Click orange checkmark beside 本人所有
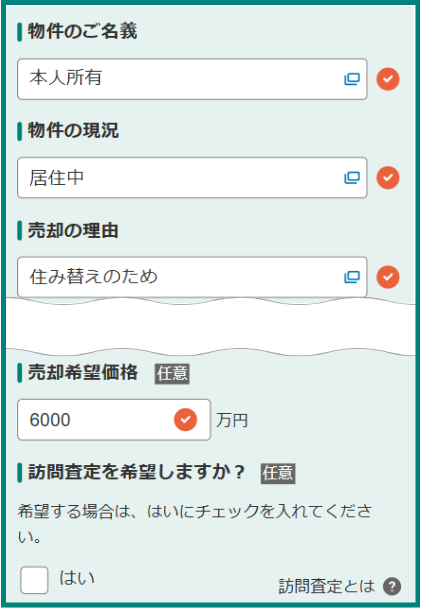Image resolution: width=421 pixels, height=608 pixels. click(x=388, y=79)
